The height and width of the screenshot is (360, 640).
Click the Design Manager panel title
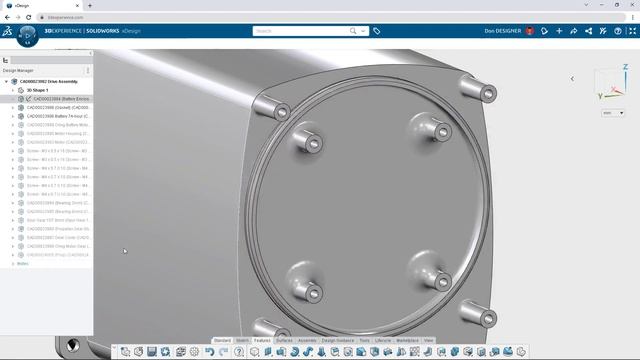coord(18,71)
